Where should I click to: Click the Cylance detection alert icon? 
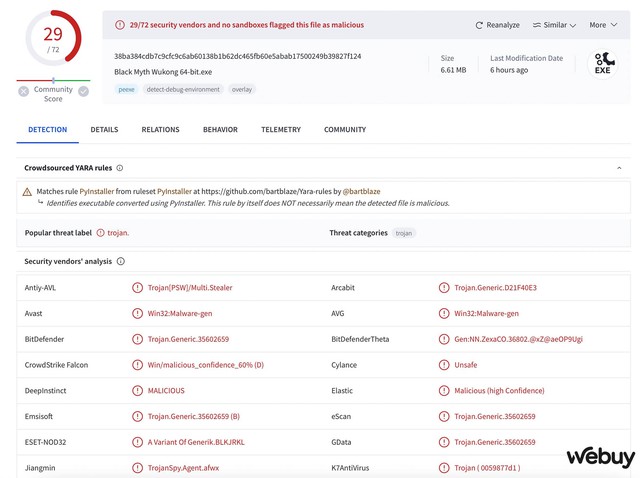444,365
